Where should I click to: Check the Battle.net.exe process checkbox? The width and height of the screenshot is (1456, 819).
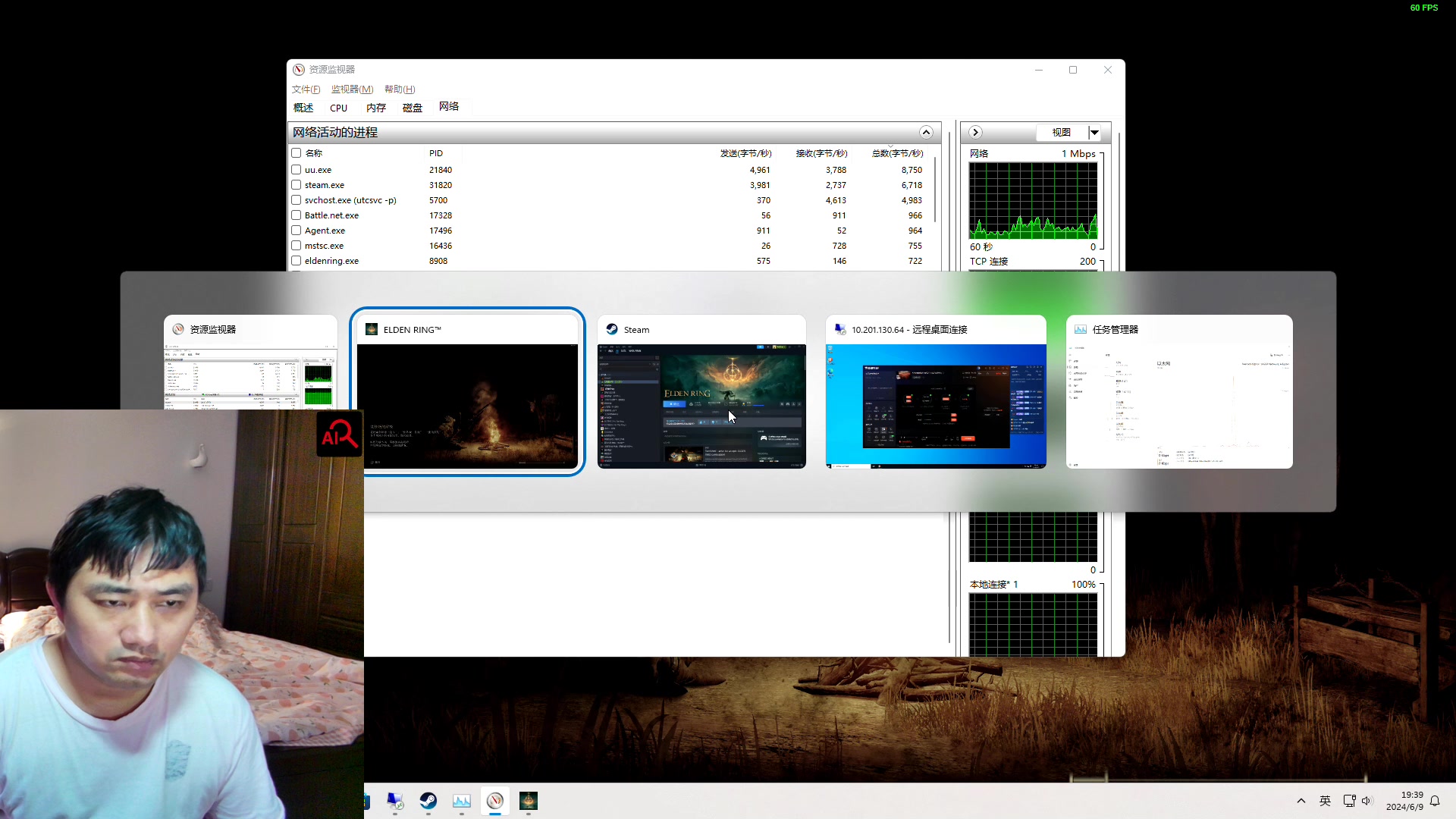[x=297, y=215]
